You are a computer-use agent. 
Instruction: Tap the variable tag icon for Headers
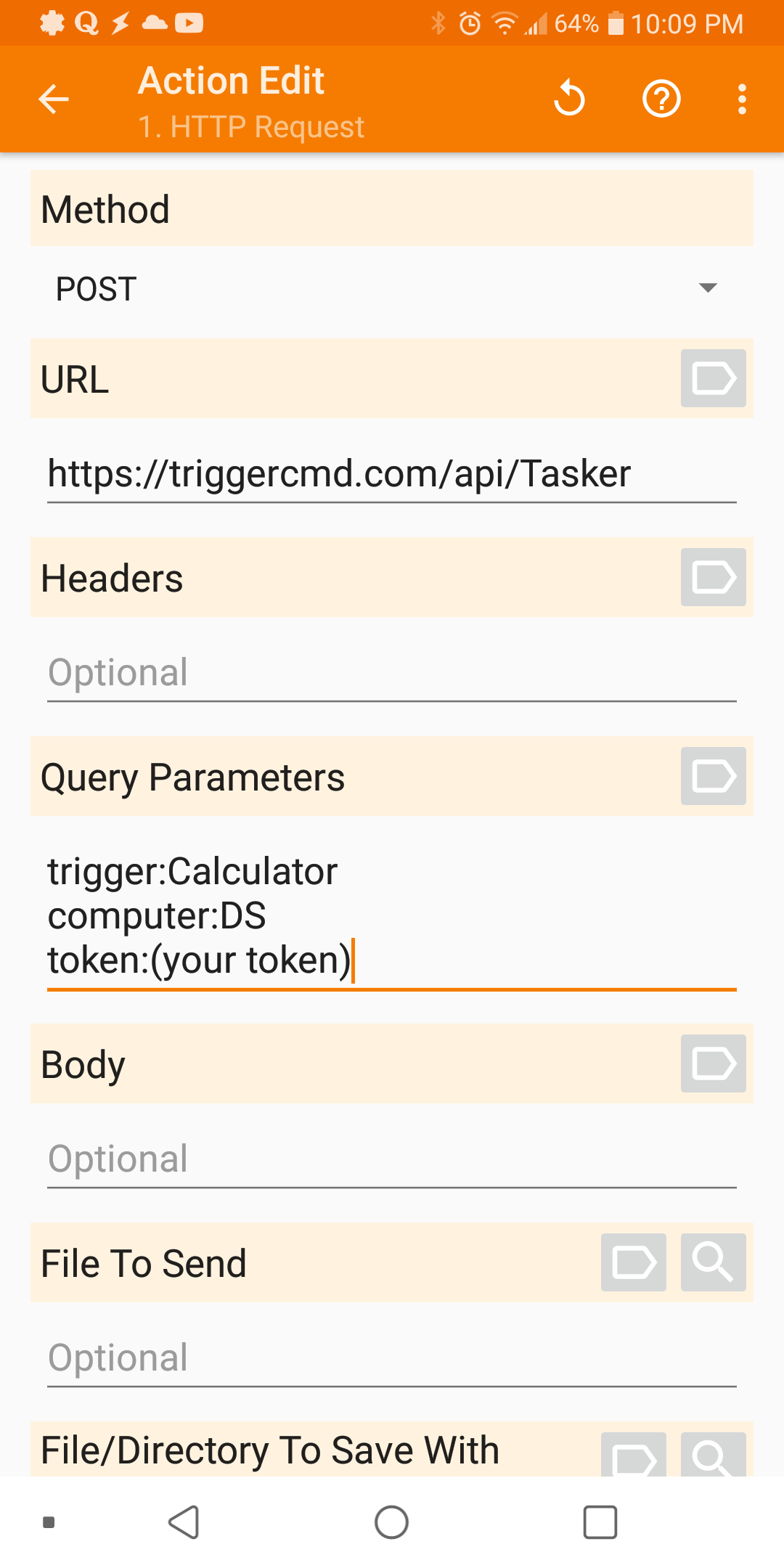pyautogui.click(x=713, y=577)
